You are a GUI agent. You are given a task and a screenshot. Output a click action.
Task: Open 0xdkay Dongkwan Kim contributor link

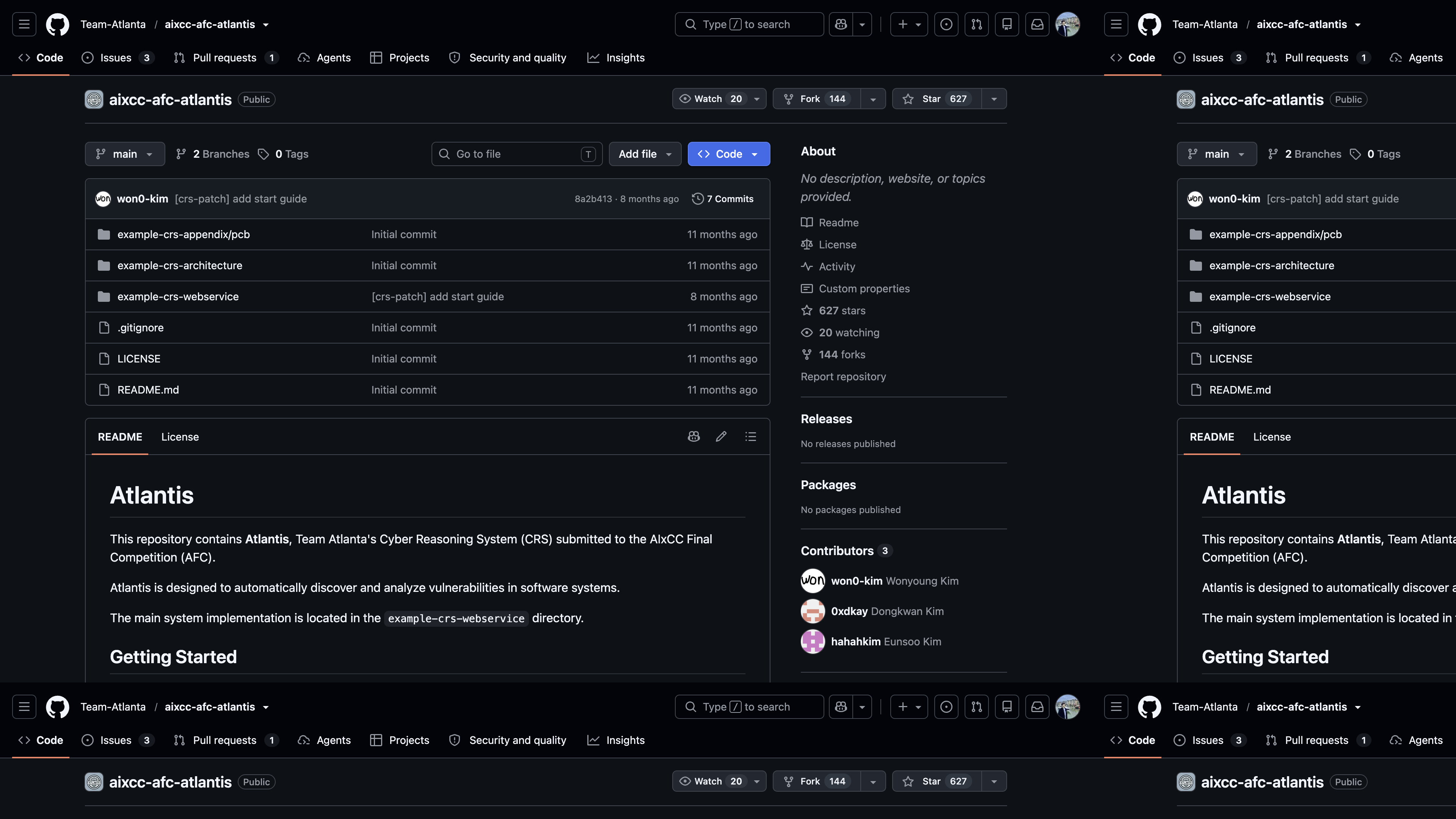pos(887,611)
